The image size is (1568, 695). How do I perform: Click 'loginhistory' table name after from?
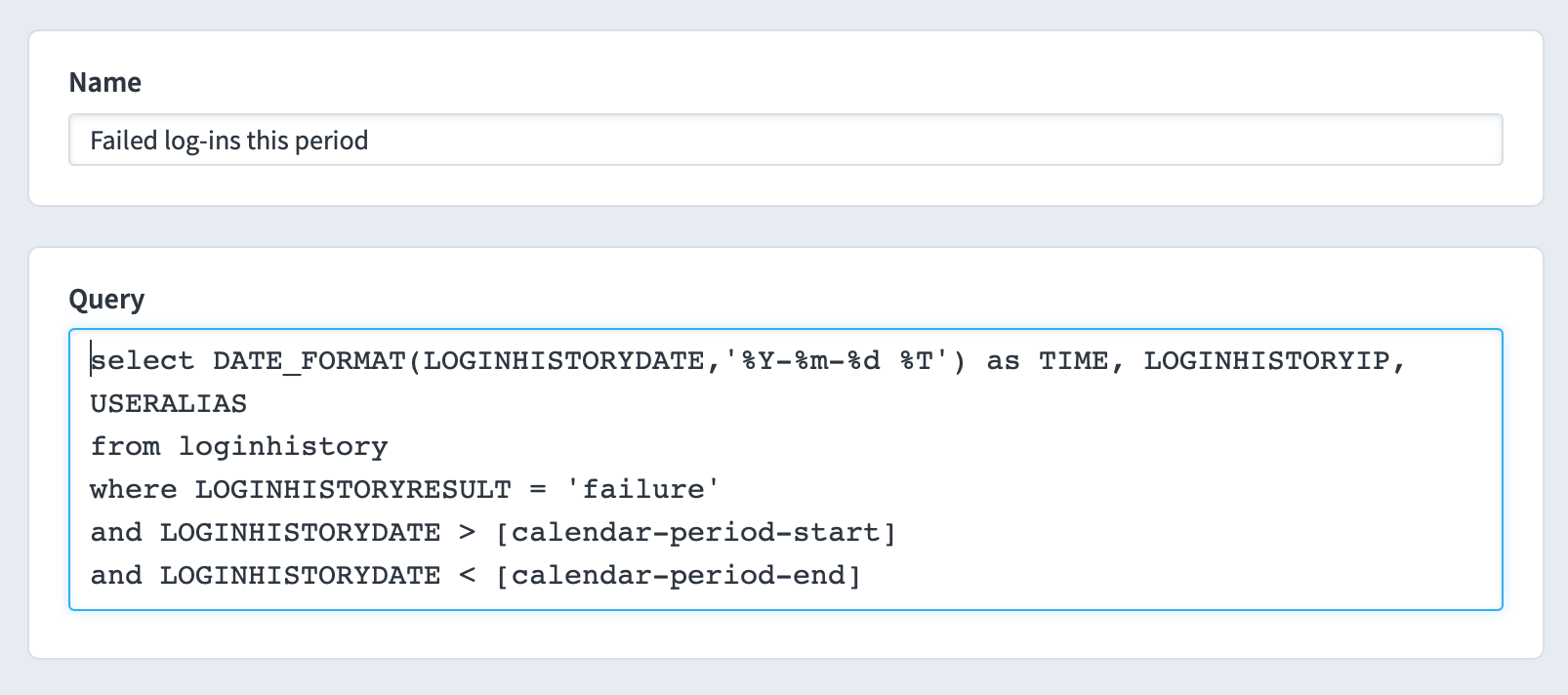pos(283,447)
